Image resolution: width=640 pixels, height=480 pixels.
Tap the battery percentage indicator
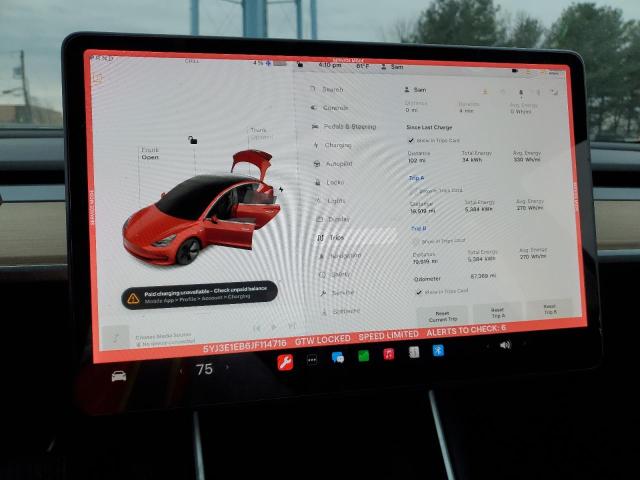tap(269, 63)
